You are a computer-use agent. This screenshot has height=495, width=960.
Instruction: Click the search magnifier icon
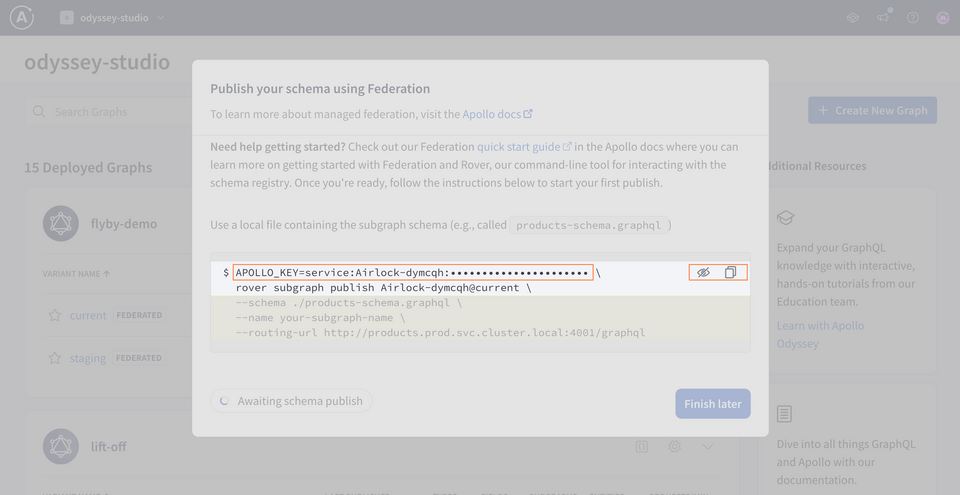[x=39, y=111]
